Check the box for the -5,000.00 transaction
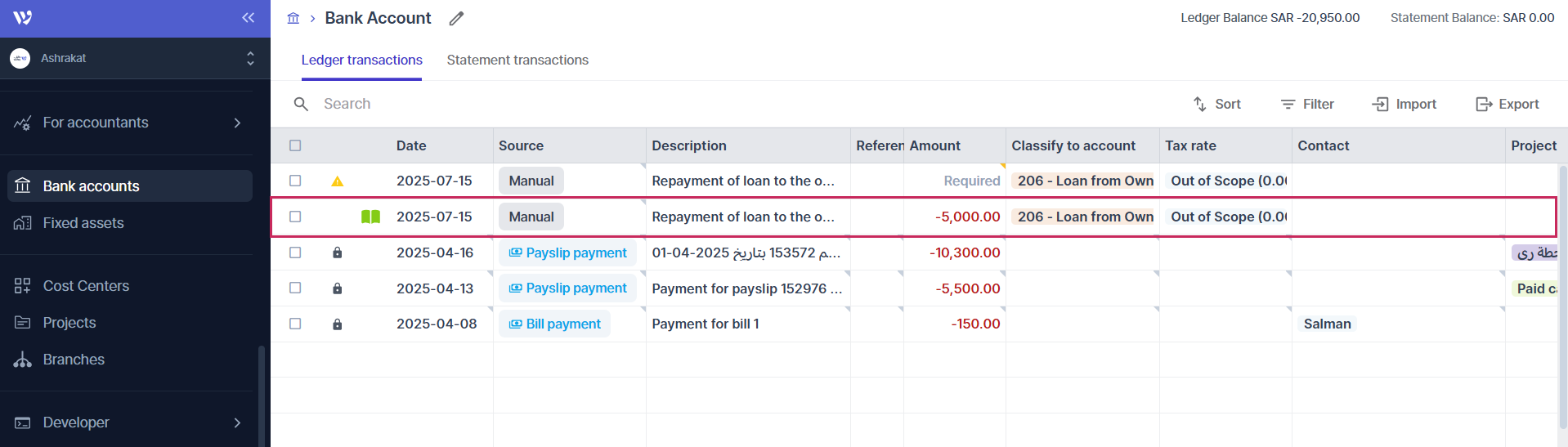The height and width of the screenshot is (447, 1568). coord(295,217)
